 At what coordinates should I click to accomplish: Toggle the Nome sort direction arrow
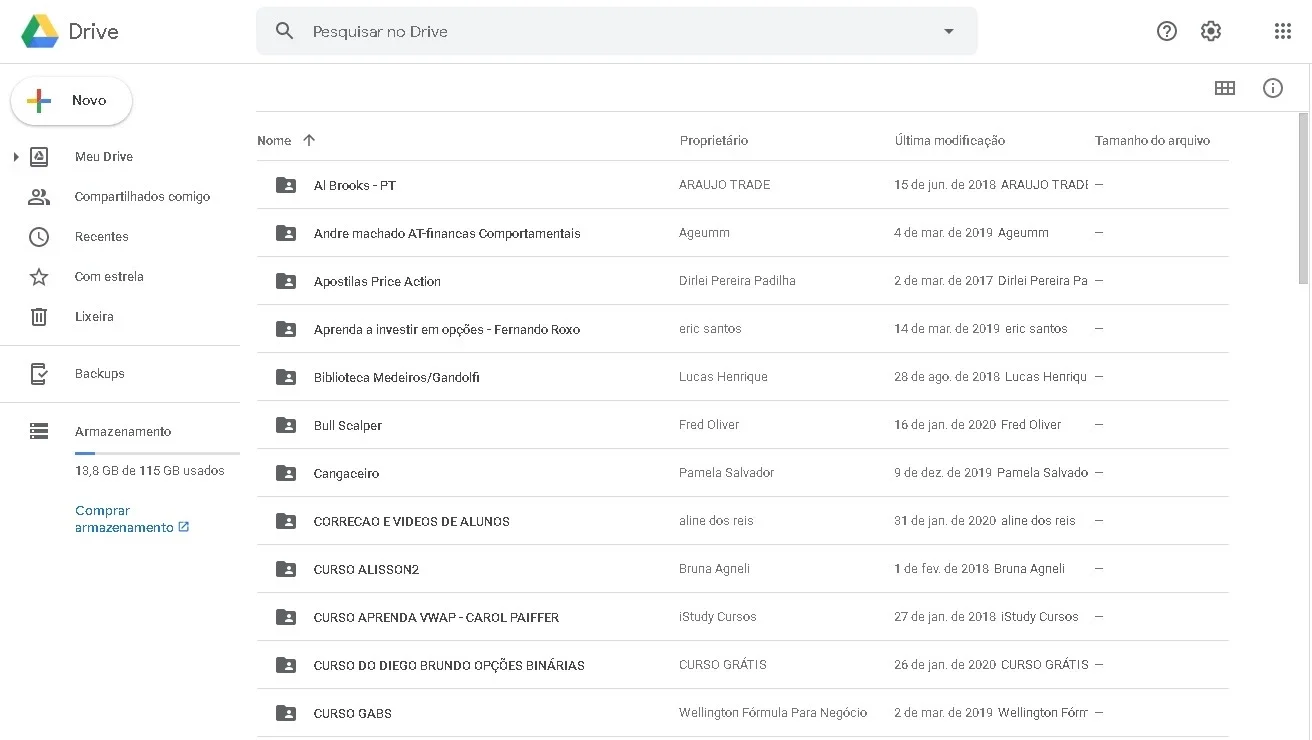click(309, 140)
